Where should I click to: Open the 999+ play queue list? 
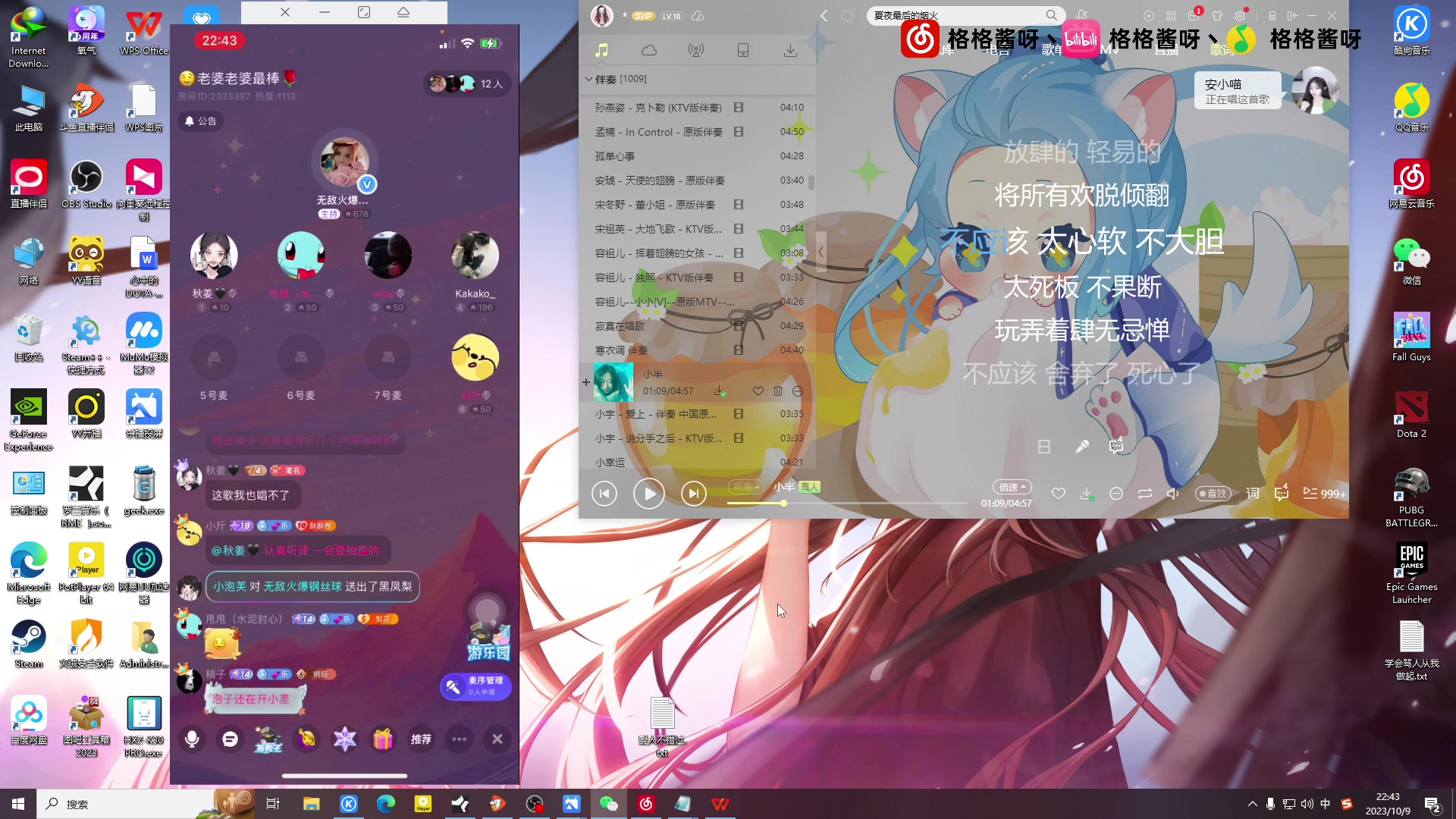pyautogui.click(x=1324, y=494)
